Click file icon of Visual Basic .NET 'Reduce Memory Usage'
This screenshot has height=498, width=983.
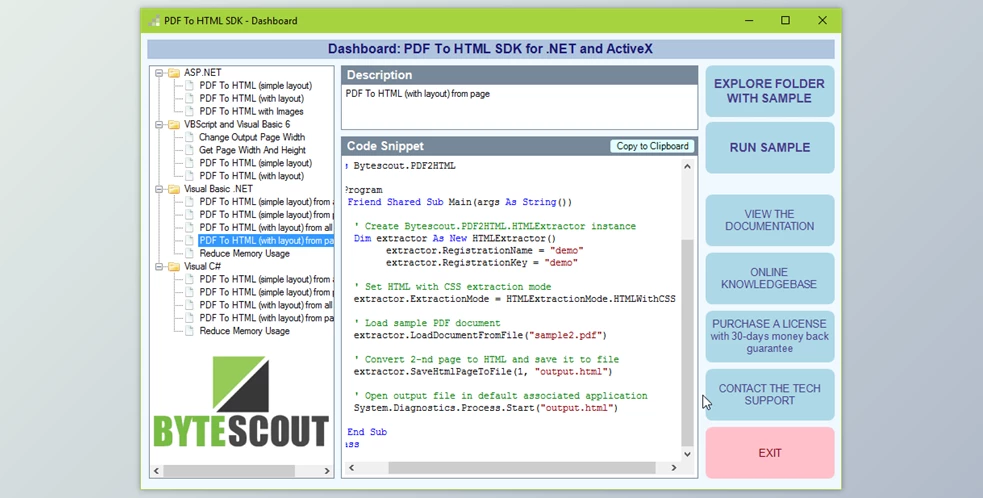click(189, 253)
